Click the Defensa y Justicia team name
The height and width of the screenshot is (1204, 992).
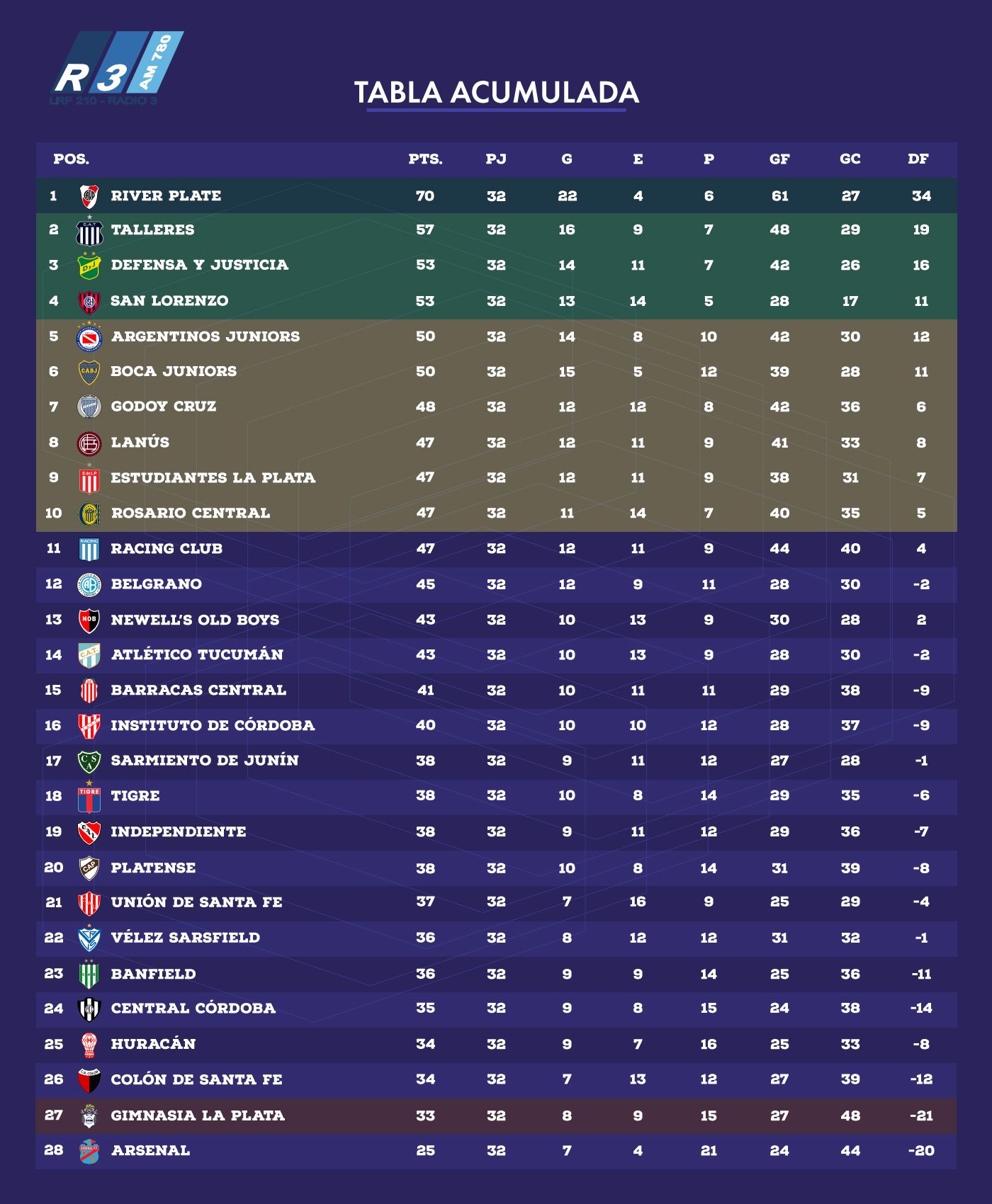[200, 265]
